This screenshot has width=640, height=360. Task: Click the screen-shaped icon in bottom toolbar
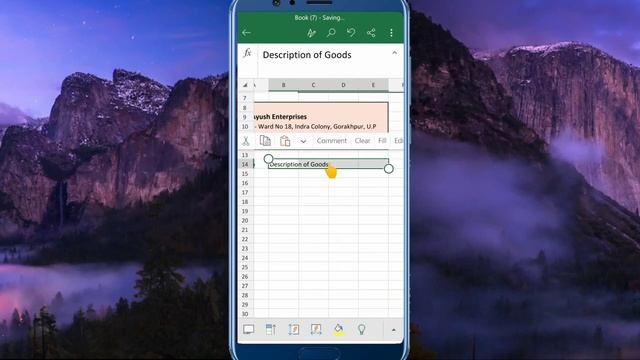(249, 329)
